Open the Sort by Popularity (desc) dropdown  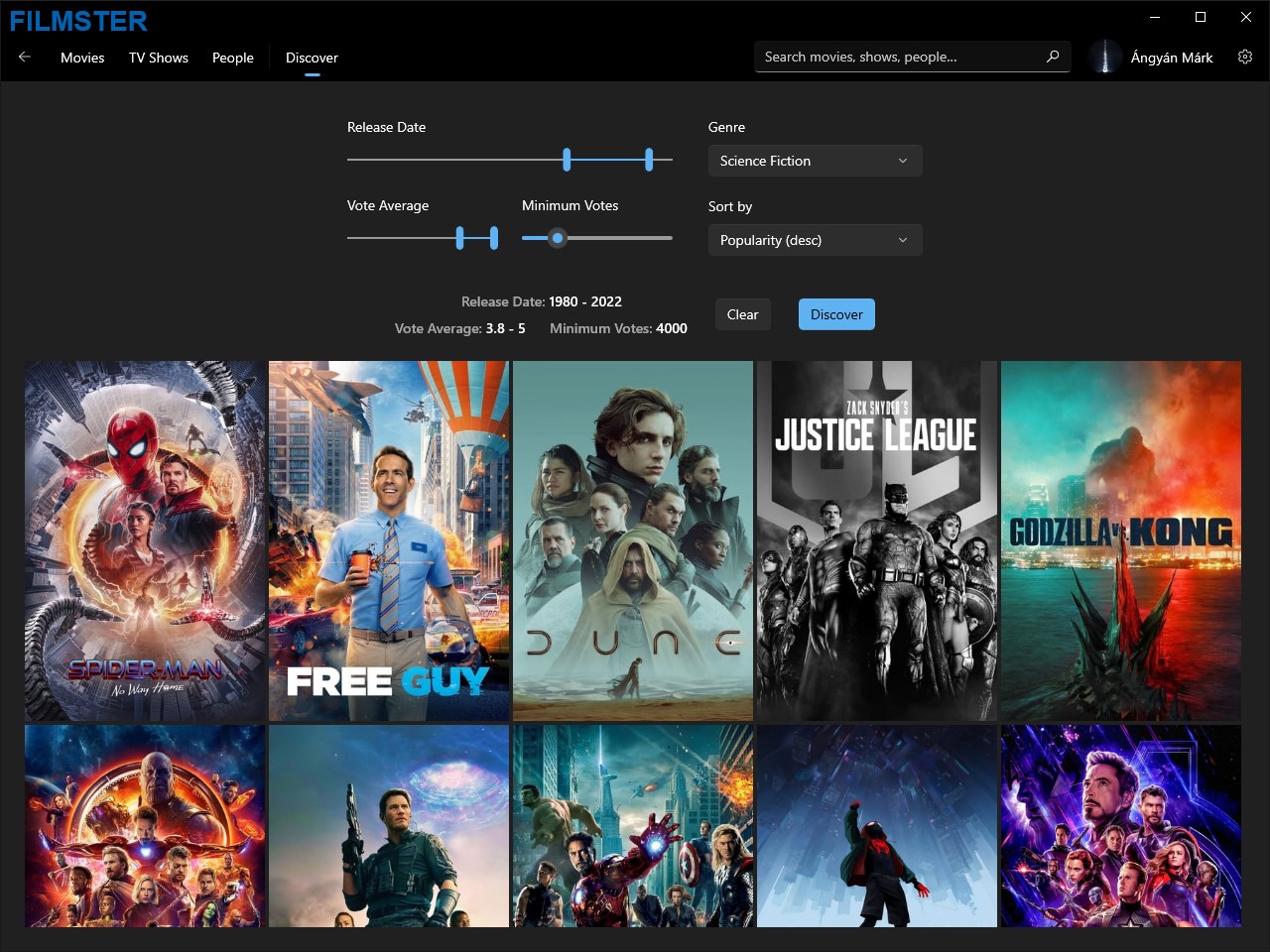[x=815, y=240]
